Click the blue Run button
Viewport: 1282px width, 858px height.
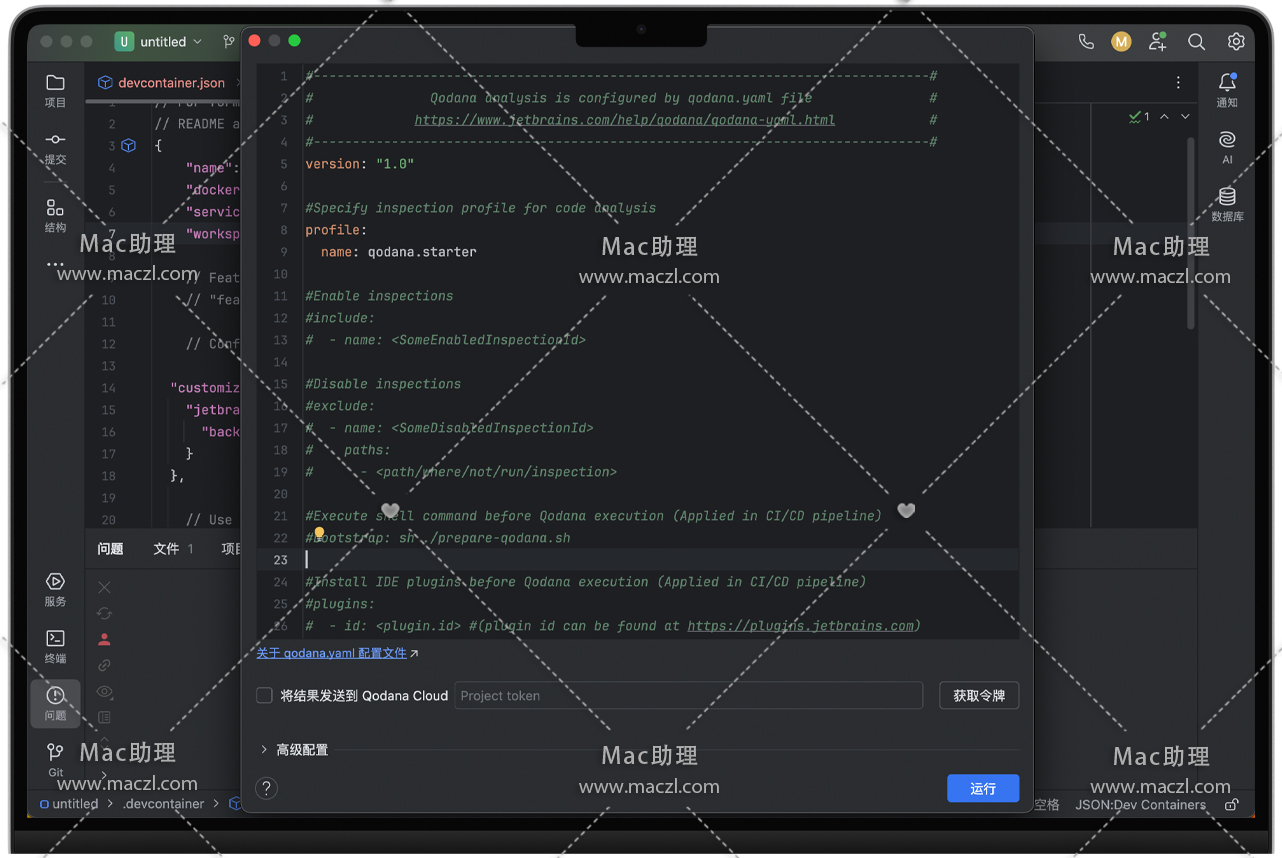coord(982,789)
